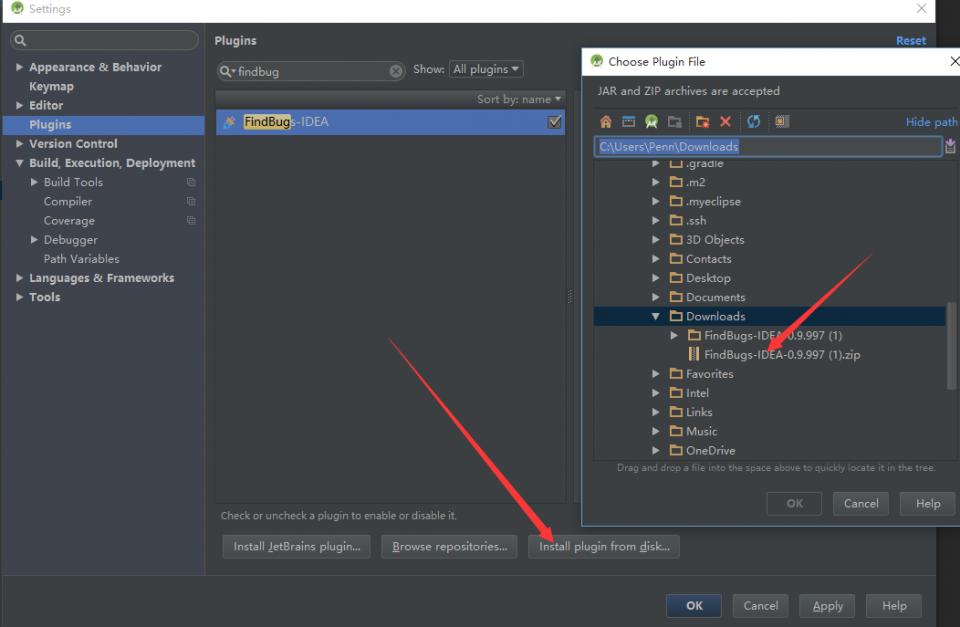Image resolution: width=960 pixels, height=627 pixels.
Task: Toggle the FindBugs-IDEA plugin enabled checkbox
Action: 555,122
